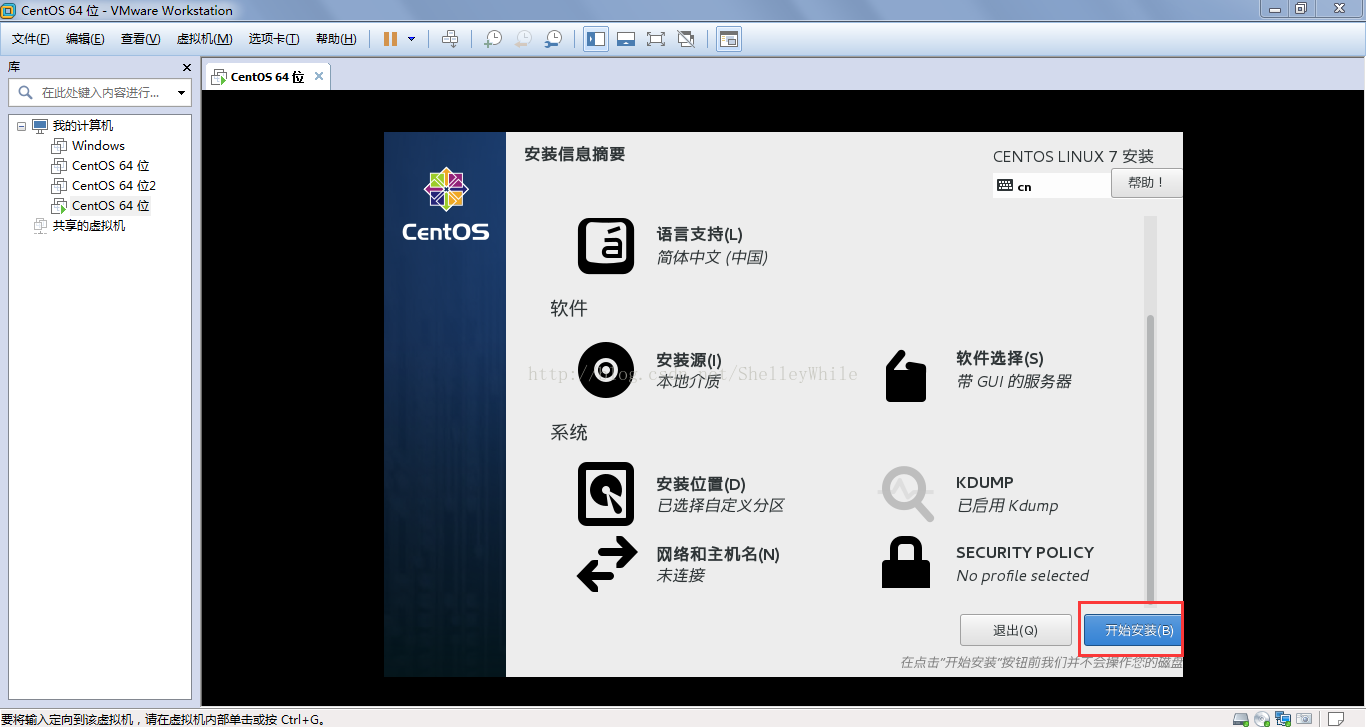
Task: Open the snapshot manager clock-wrench icon
Action: [553, 39]
